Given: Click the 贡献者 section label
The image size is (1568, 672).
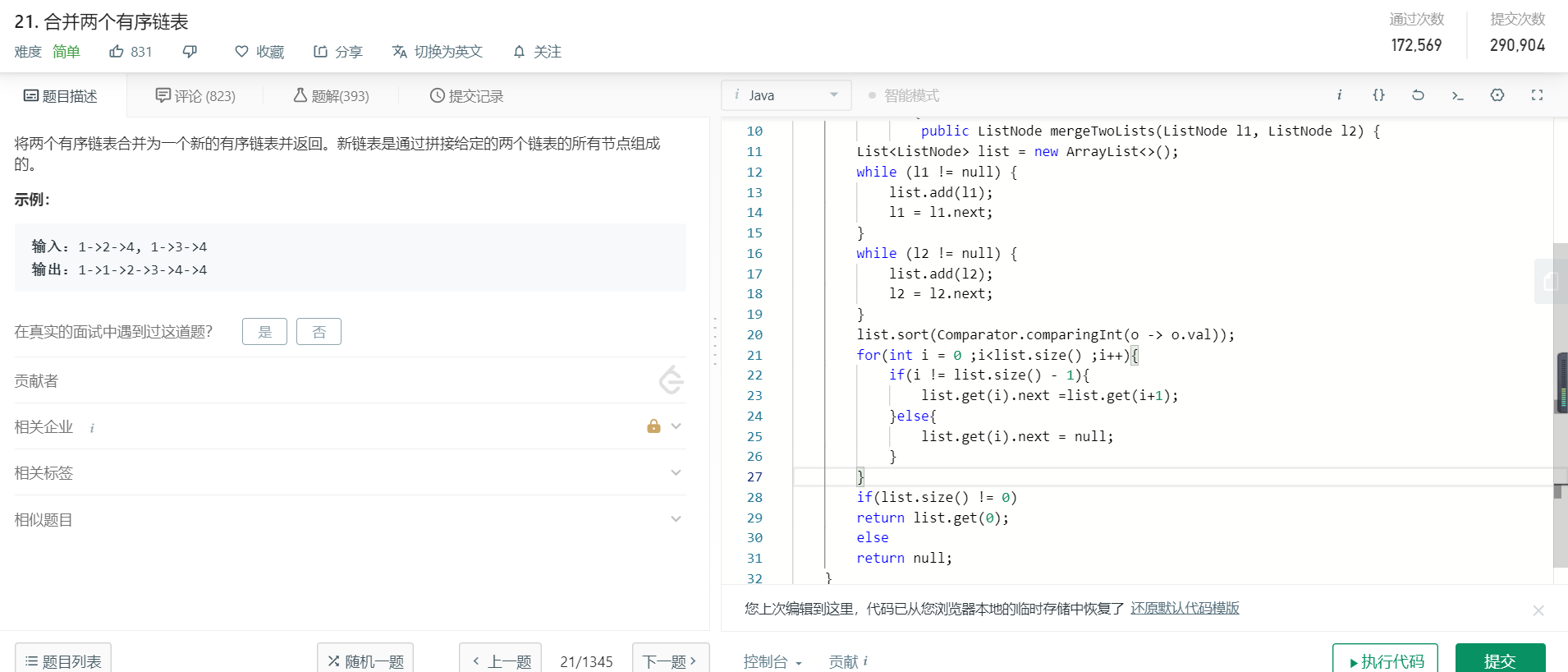Looking at the screenshot, I should click(x=36, y=380).
